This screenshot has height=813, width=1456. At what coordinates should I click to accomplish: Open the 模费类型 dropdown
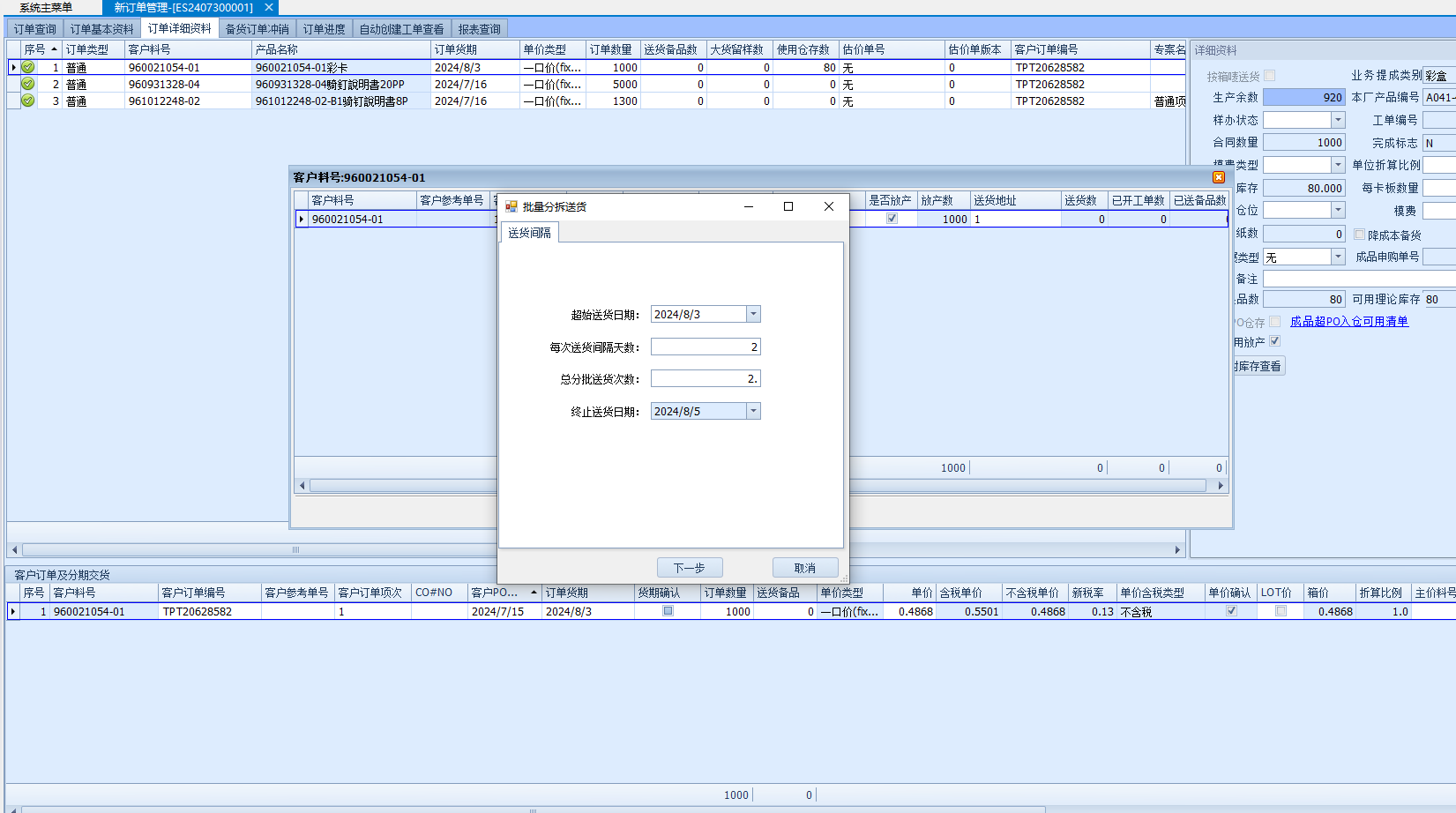1338,165
